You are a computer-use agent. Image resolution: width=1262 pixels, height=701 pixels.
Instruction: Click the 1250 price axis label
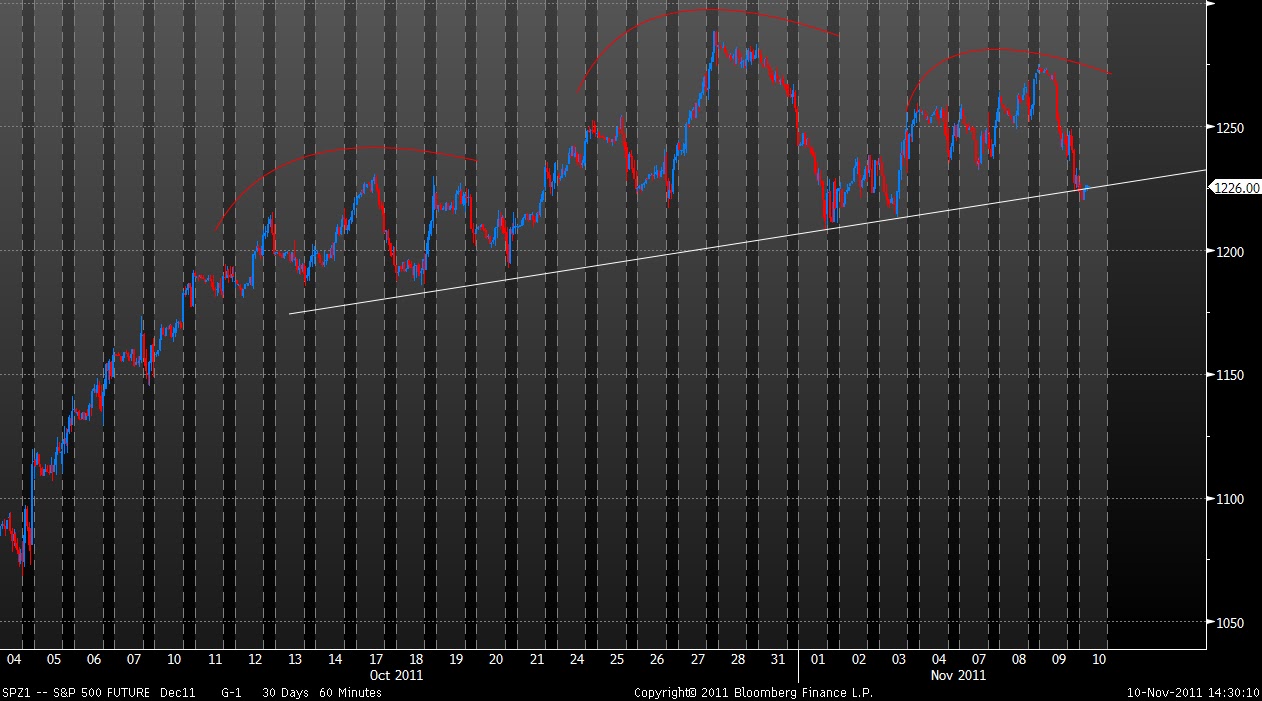1229,128
